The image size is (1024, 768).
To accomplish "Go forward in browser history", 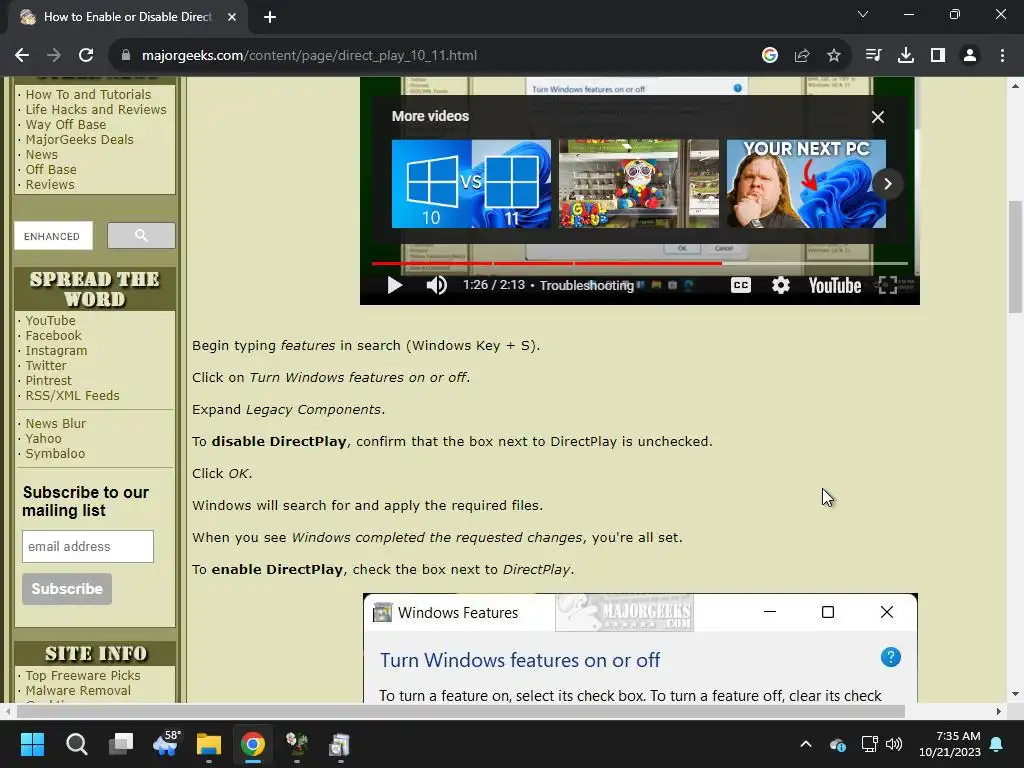I will (54, 56).
